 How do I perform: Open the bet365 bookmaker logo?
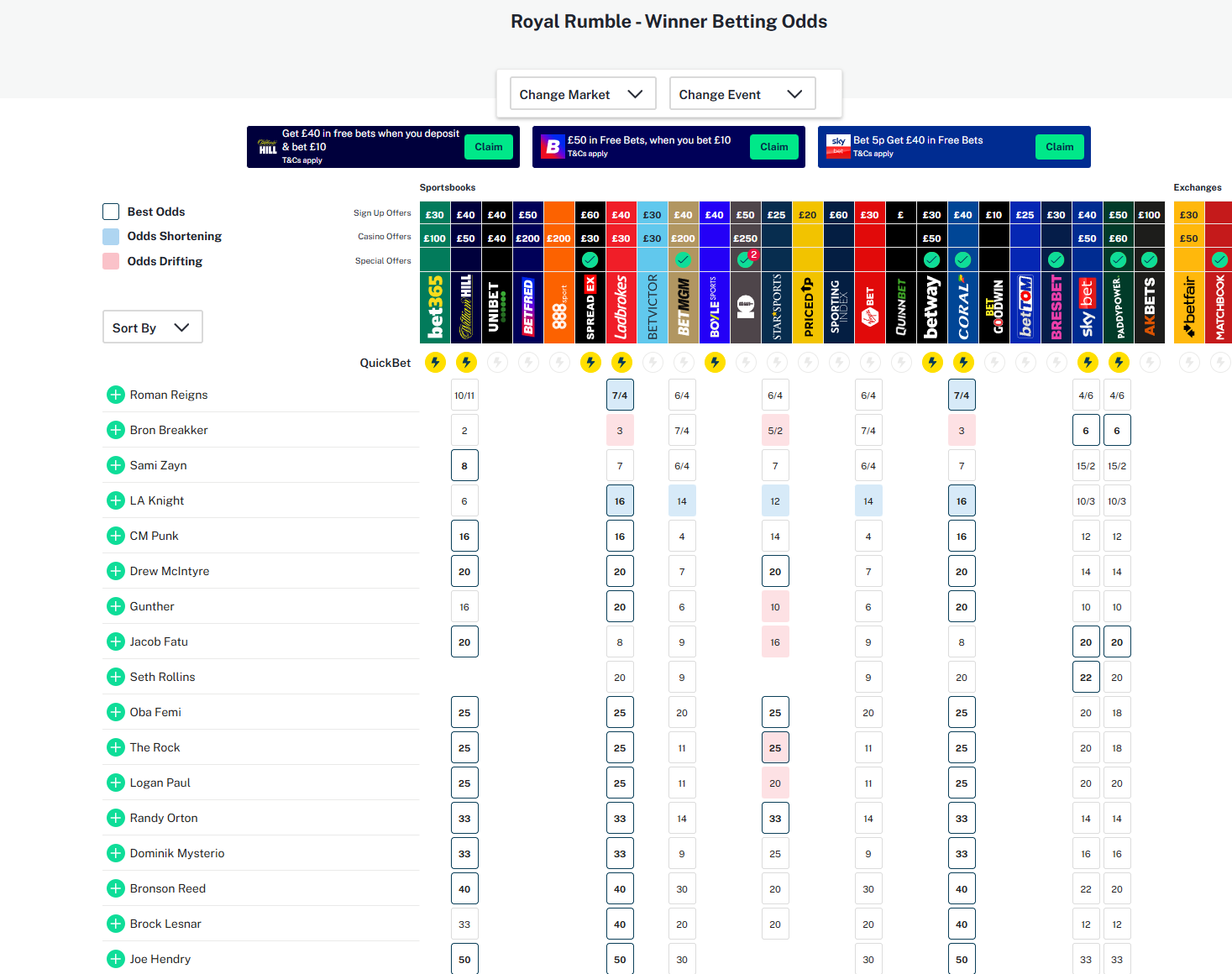pos(435,307)
